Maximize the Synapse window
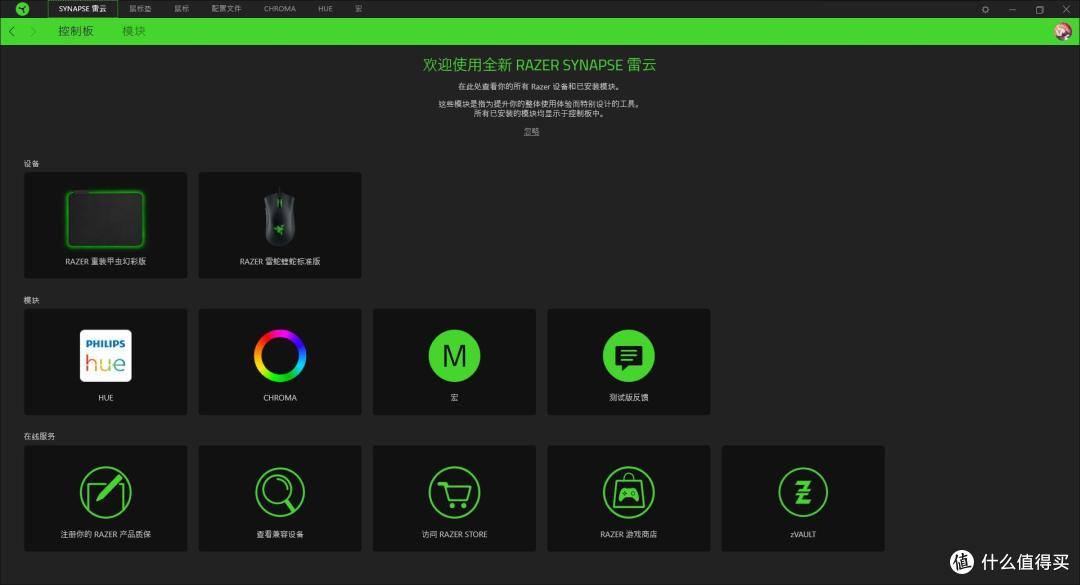This screenshot has width=1080, height=585. [x=1039, y=10]
